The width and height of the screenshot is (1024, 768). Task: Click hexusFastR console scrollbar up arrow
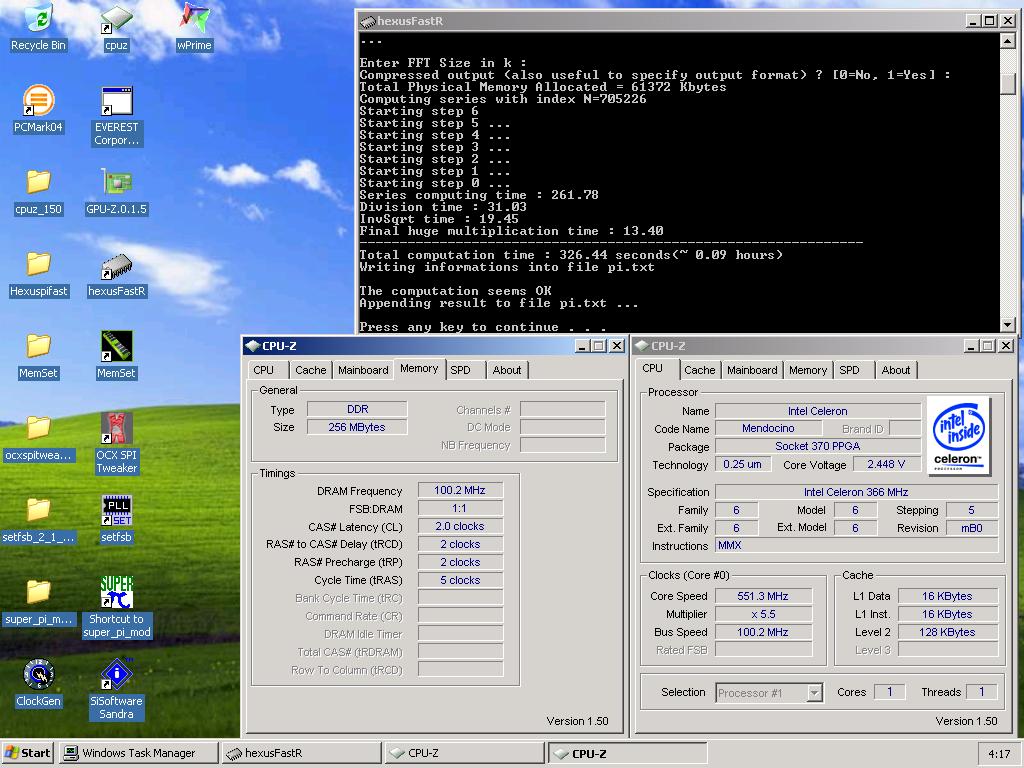(1007, 40)
